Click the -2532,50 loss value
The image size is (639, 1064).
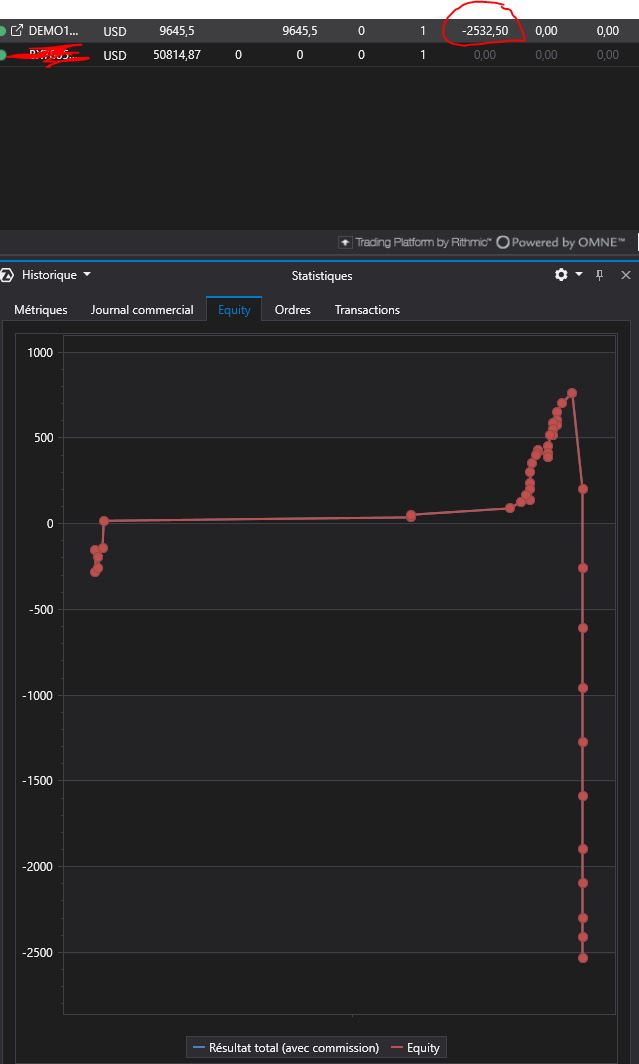click(485, 31)
